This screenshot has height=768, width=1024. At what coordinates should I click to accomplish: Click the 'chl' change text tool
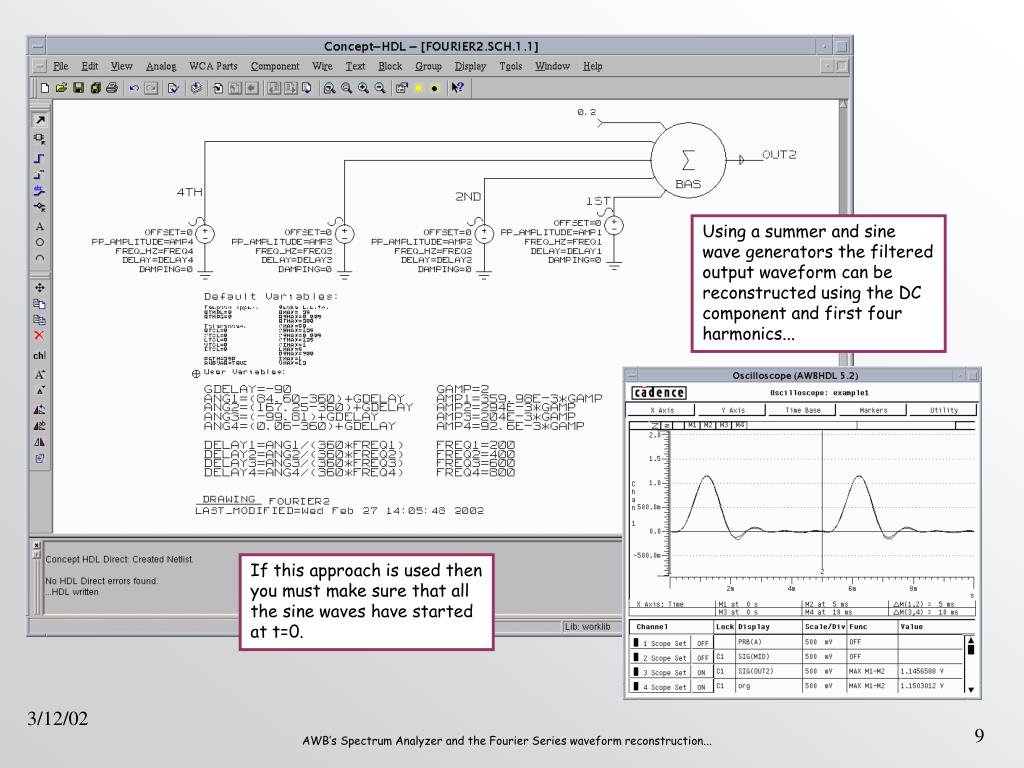[x=40, y=355]
